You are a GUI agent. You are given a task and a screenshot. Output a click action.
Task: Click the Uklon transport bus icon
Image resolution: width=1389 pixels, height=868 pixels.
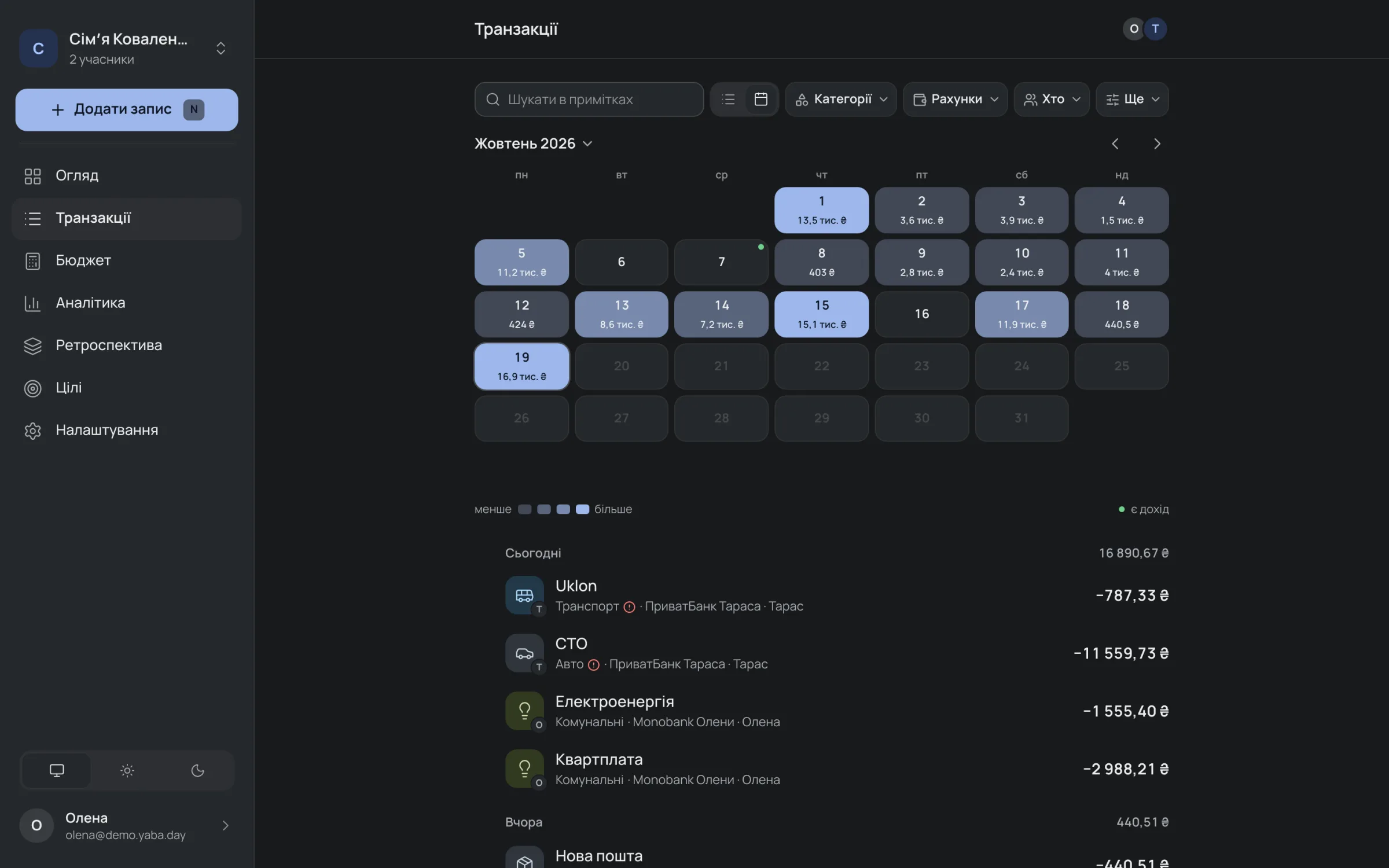[x=524, y=595]
